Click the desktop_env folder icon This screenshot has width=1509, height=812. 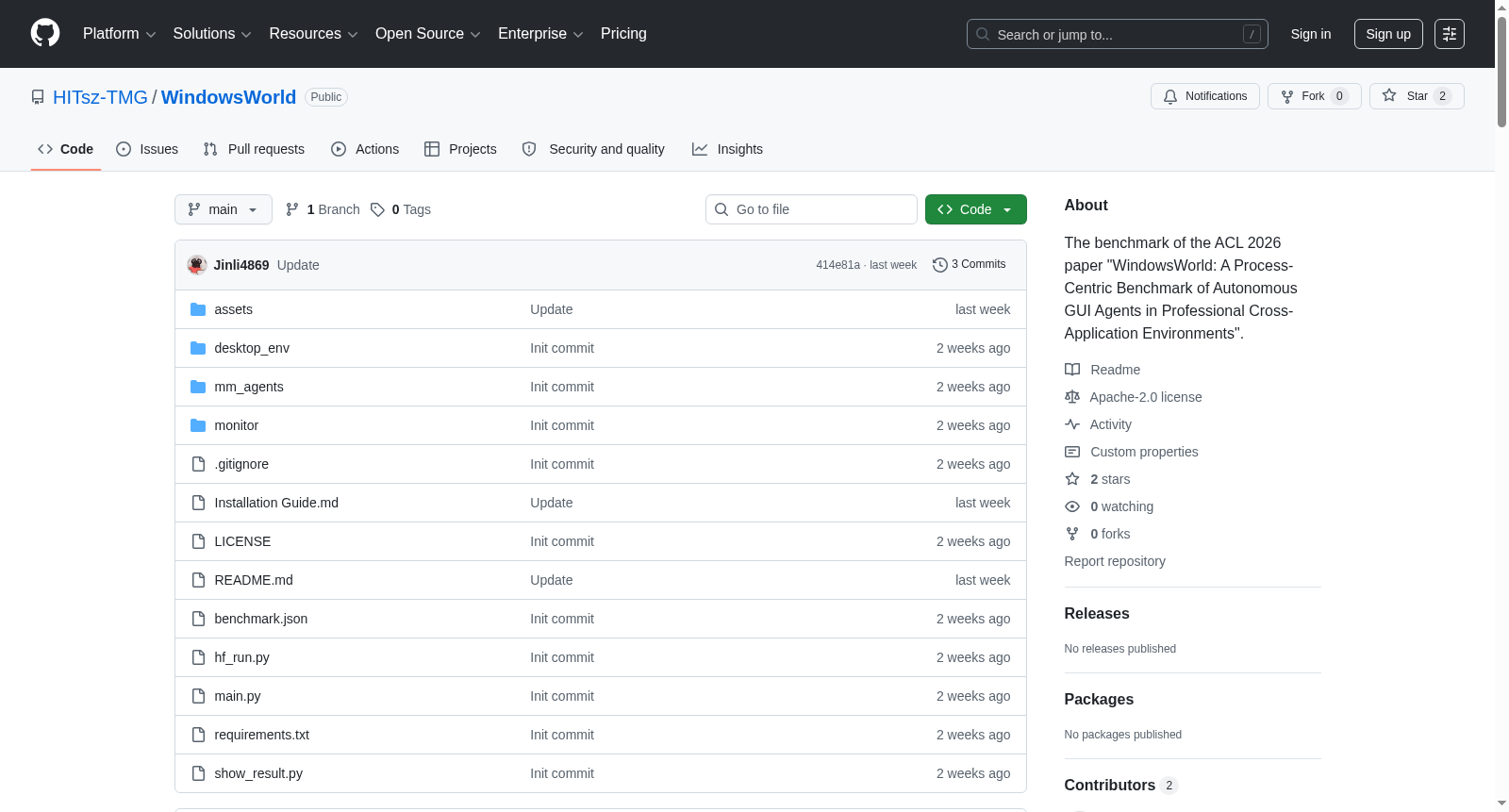198,348
